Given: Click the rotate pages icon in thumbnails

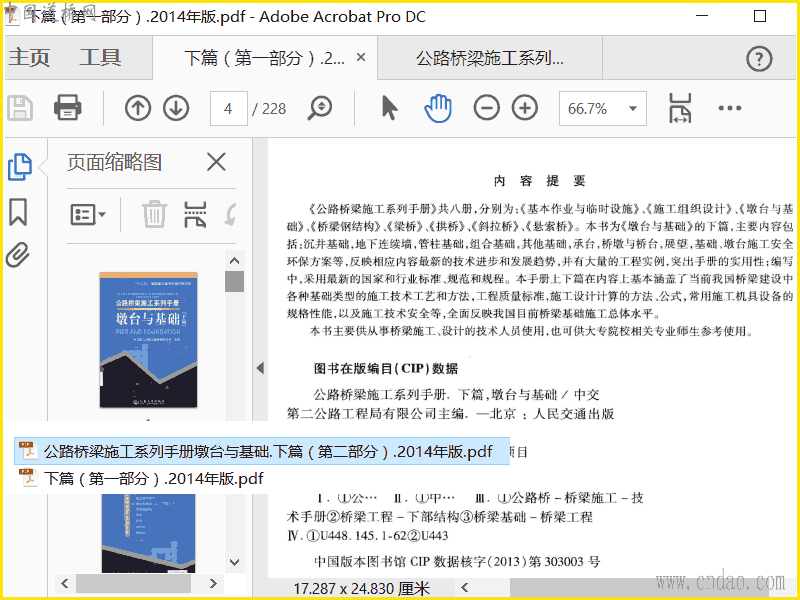Looking at the screenshot, I should pyautogui.click(x=231, y=214).
